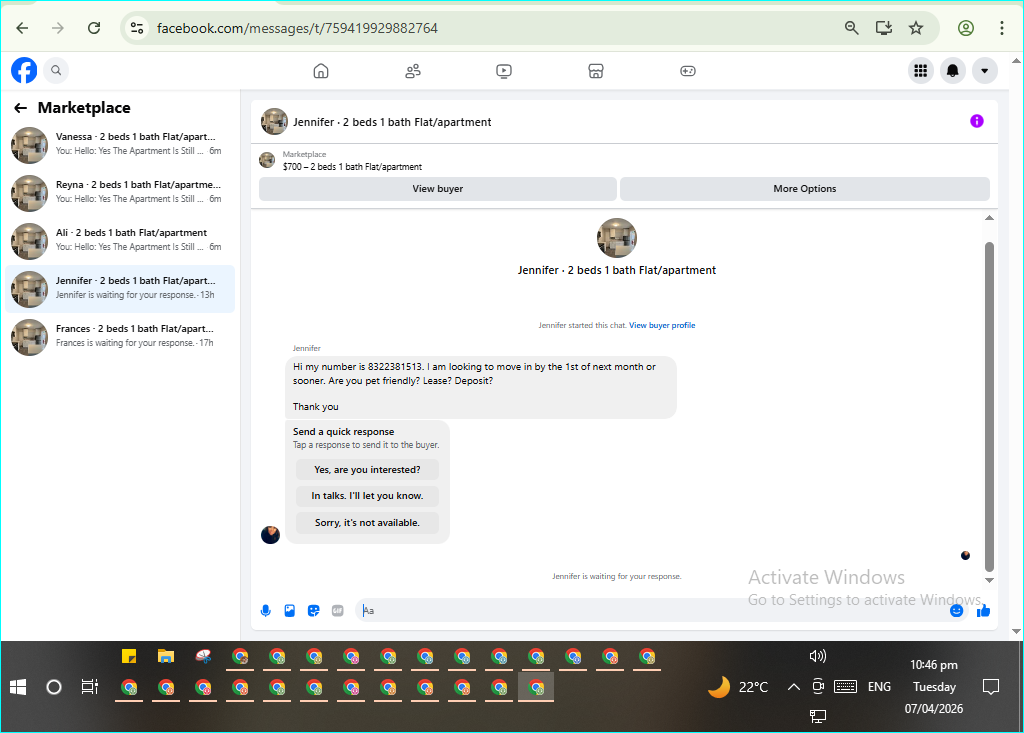This screenshot has width=1024, height=733.
Task: Open the Facebook search icon
Action: [x=56, y=71]
